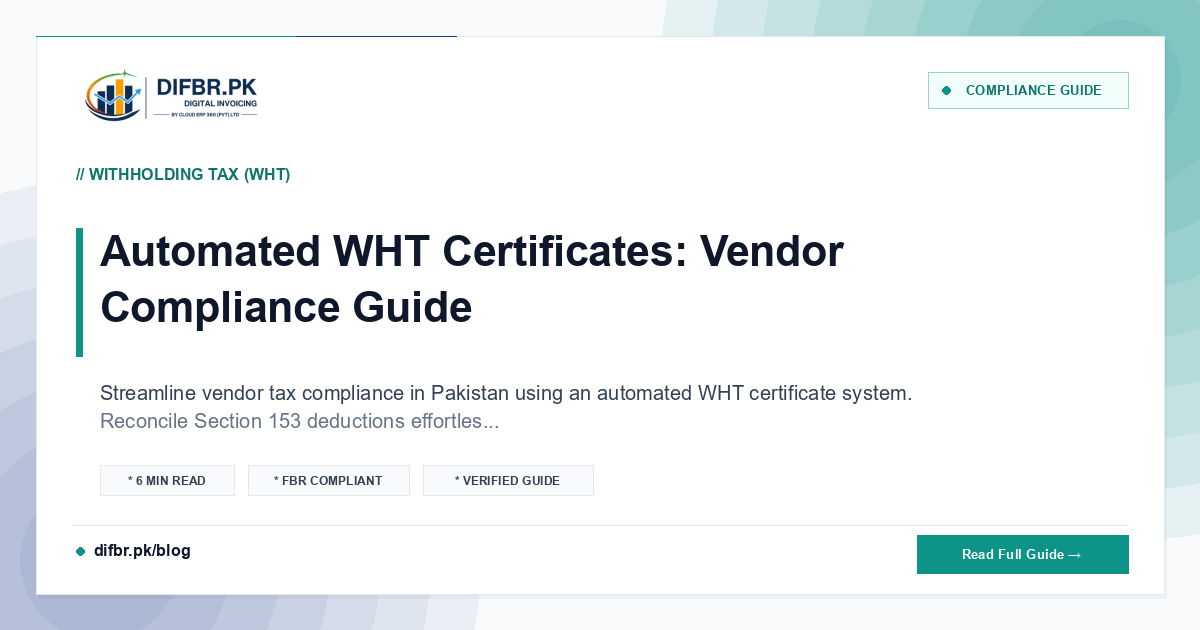Click the Automated WHT Certificates headline

point(472,278)
